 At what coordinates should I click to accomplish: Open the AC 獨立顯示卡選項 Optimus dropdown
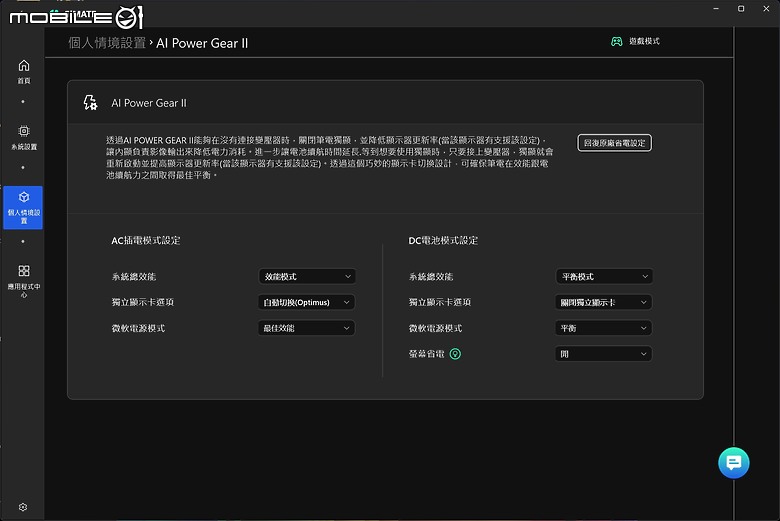click(x=306, y=302)
